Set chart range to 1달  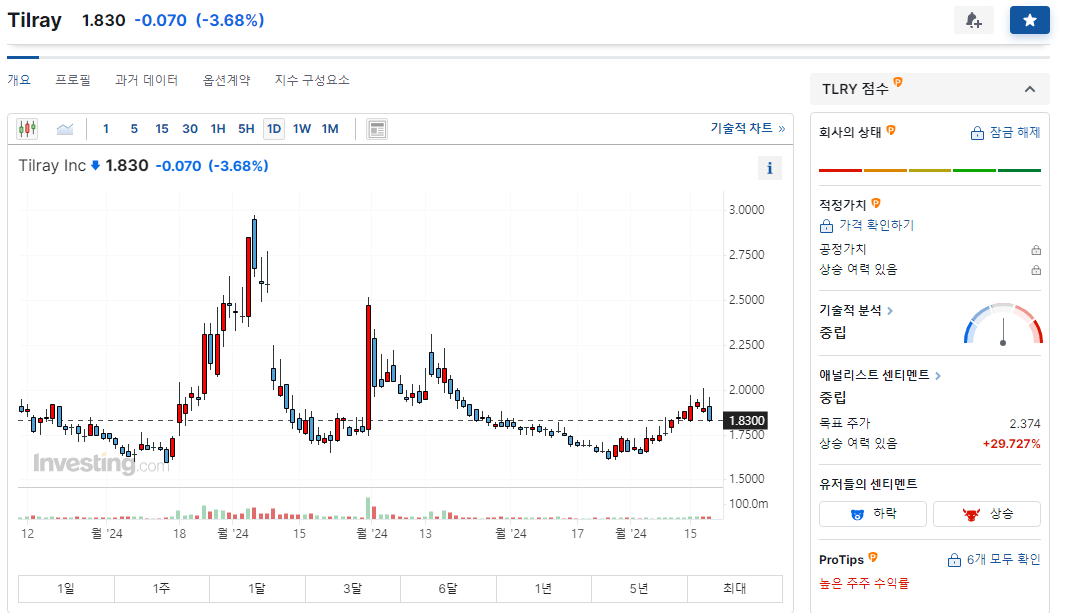257,589
